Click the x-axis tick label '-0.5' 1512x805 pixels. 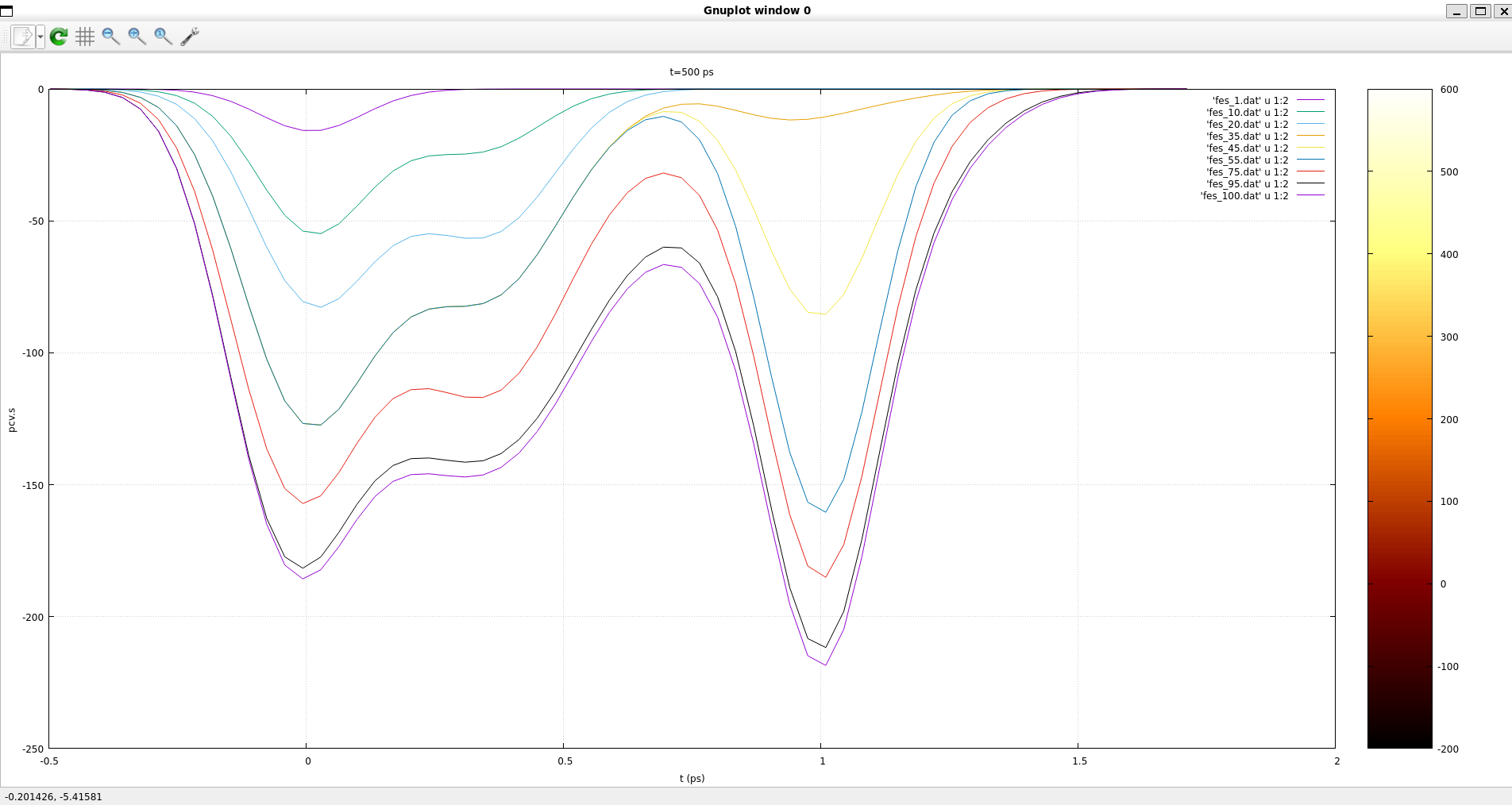pos(49,761)
